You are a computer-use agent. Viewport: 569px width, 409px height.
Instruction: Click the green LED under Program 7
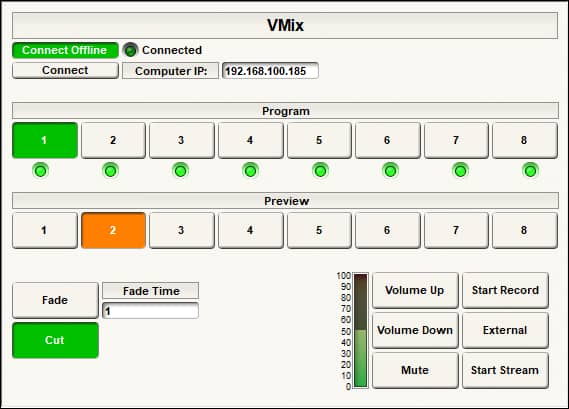[x=460, y=171]
